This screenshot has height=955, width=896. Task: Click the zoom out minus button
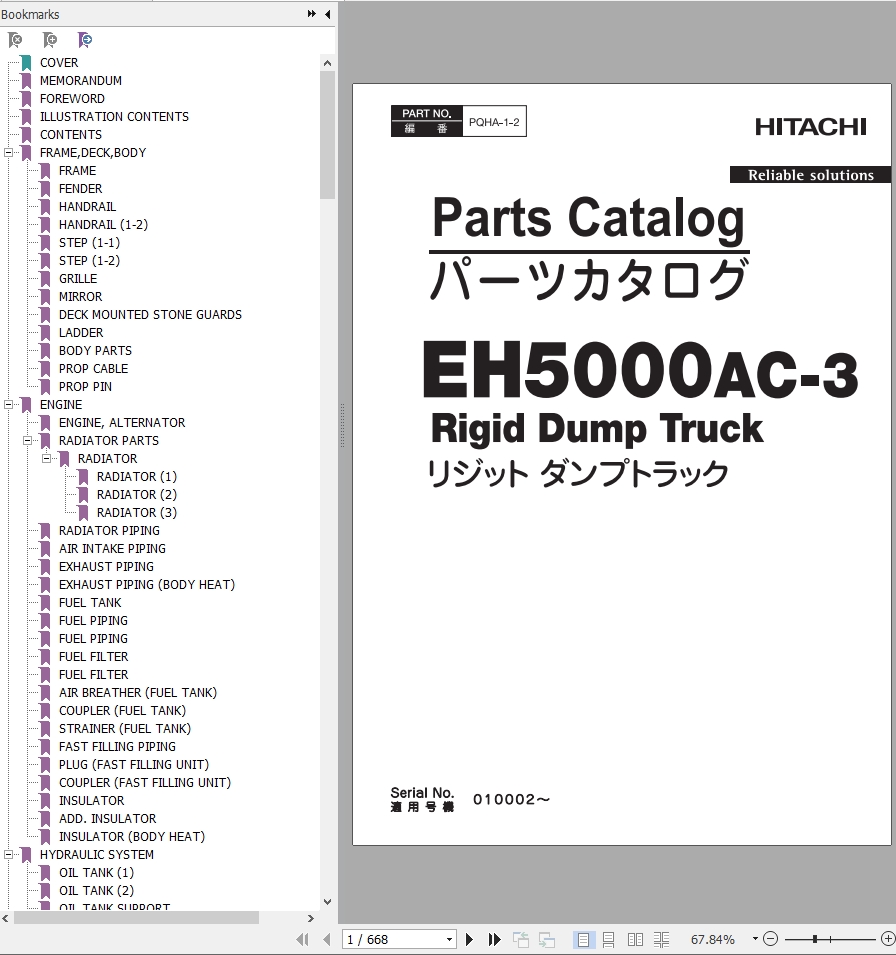(771, 939)
